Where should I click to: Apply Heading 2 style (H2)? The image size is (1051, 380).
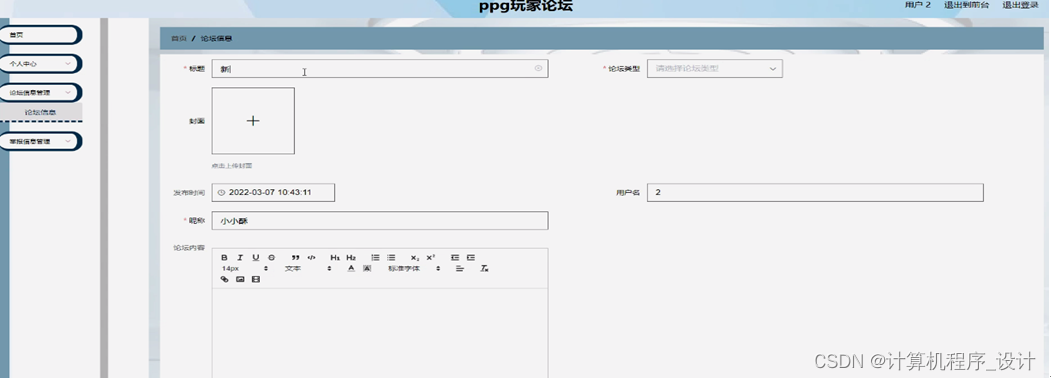tap(351, 257)
